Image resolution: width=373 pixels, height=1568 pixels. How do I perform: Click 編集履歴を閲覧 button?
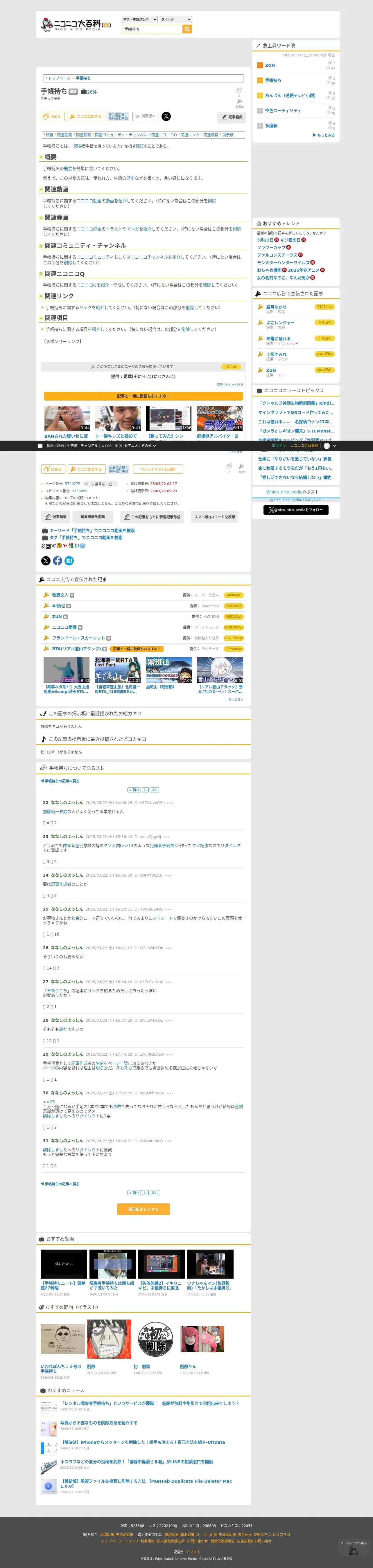click(x=93, y=517)
